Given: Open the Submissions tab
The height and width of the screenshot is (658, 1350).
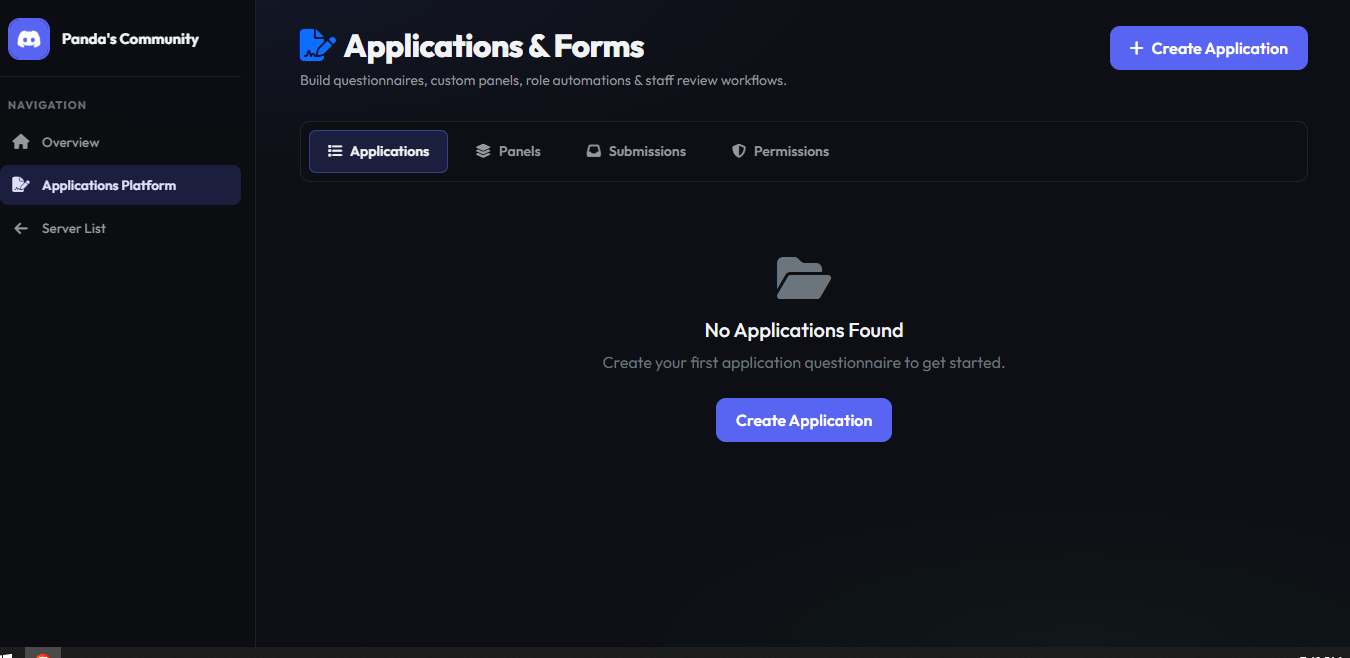Looking at the screenshot, I should 636,151.
